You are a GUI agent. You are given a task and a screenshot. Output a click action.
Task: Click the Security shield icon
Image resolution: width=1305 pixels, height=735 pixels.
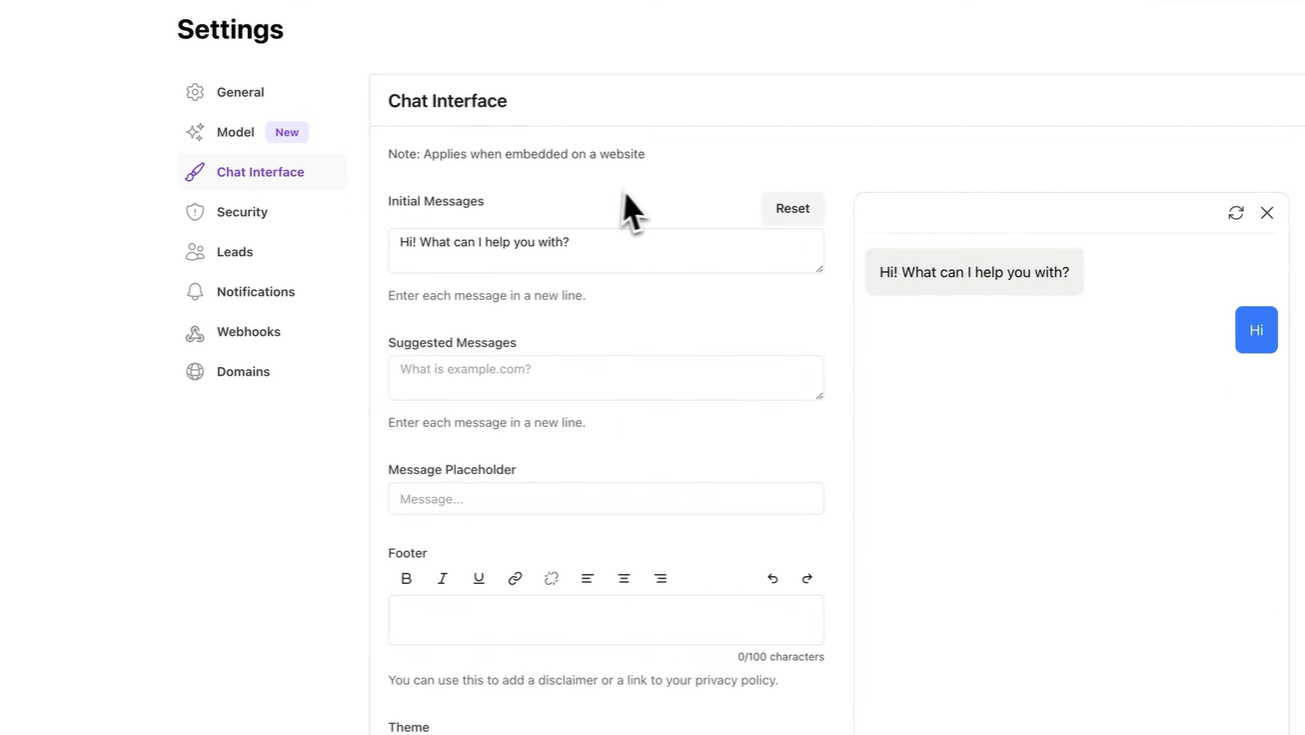195,212
